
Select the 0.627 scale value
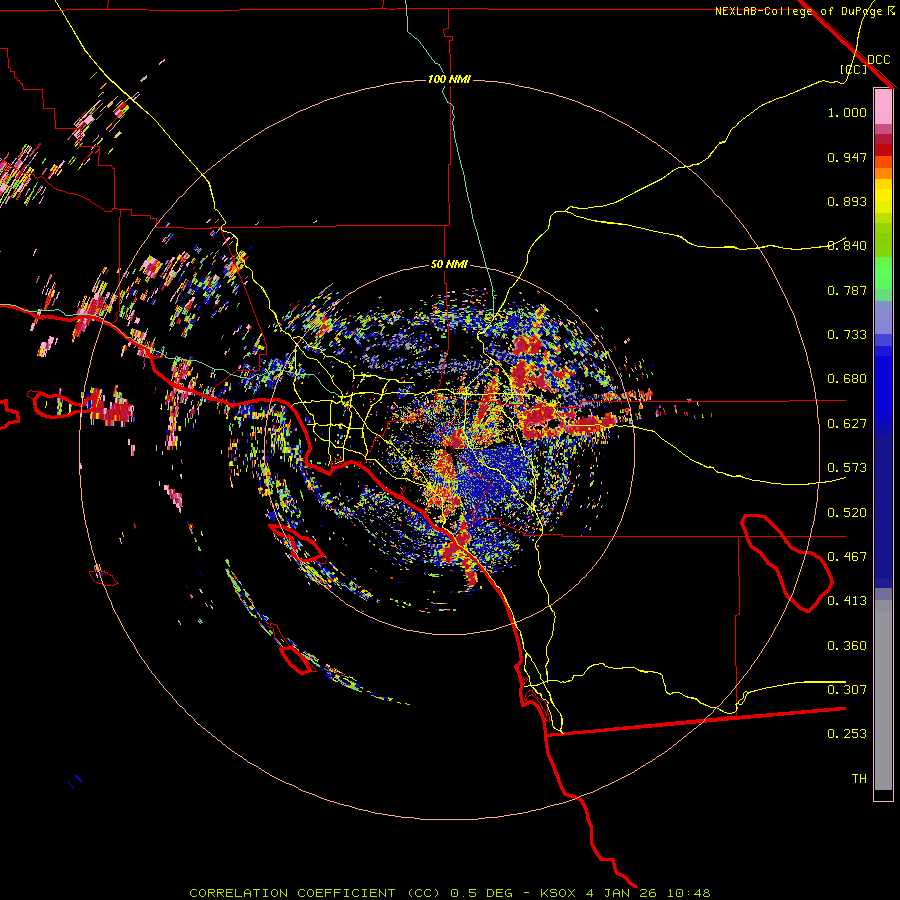[x=847, y=424]
